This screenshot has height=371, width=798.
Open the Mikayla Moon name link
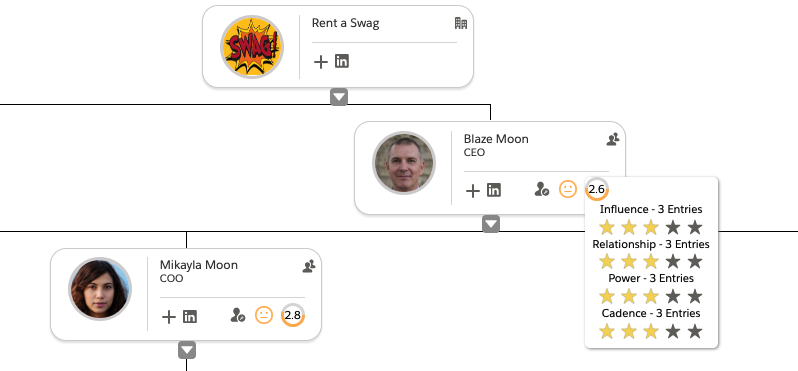tap(198, 265)
